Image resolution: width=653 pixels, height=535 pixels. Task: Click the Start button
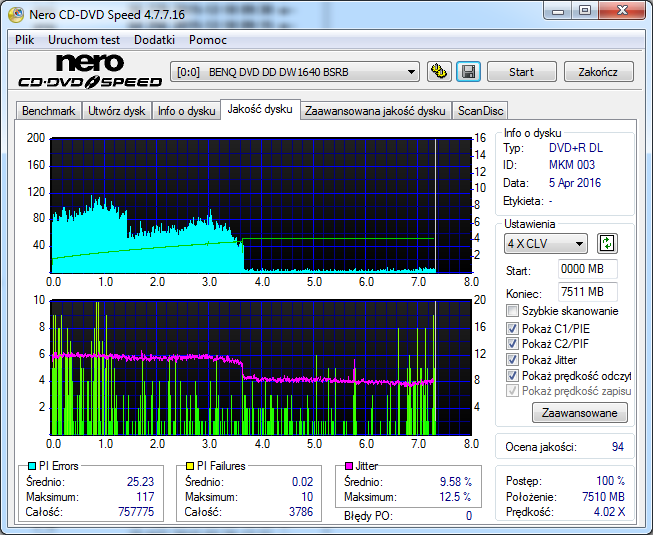(521, 72)
